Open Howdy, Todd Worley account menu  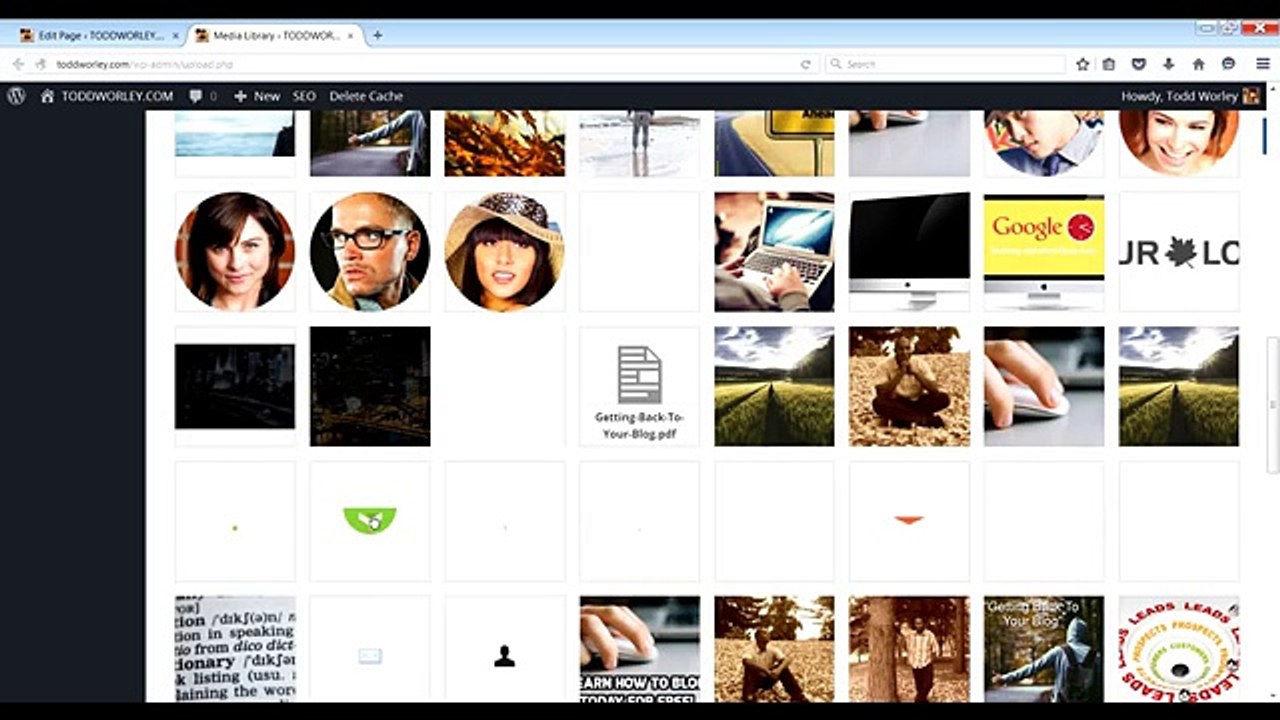pyautogui.click(x=1190, y=96)
